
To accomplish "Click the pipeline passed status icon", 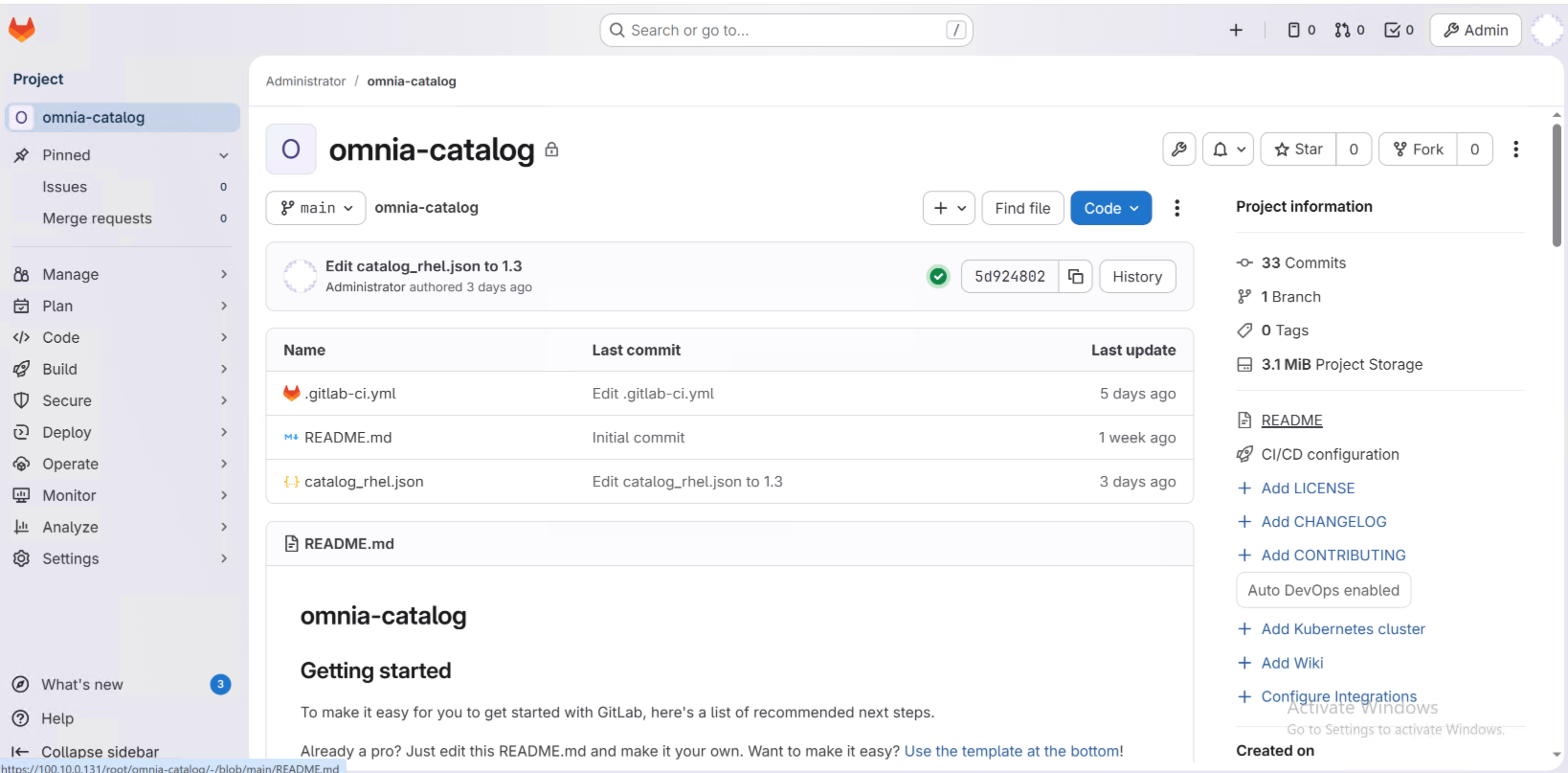I will click(x=938, y=276).
